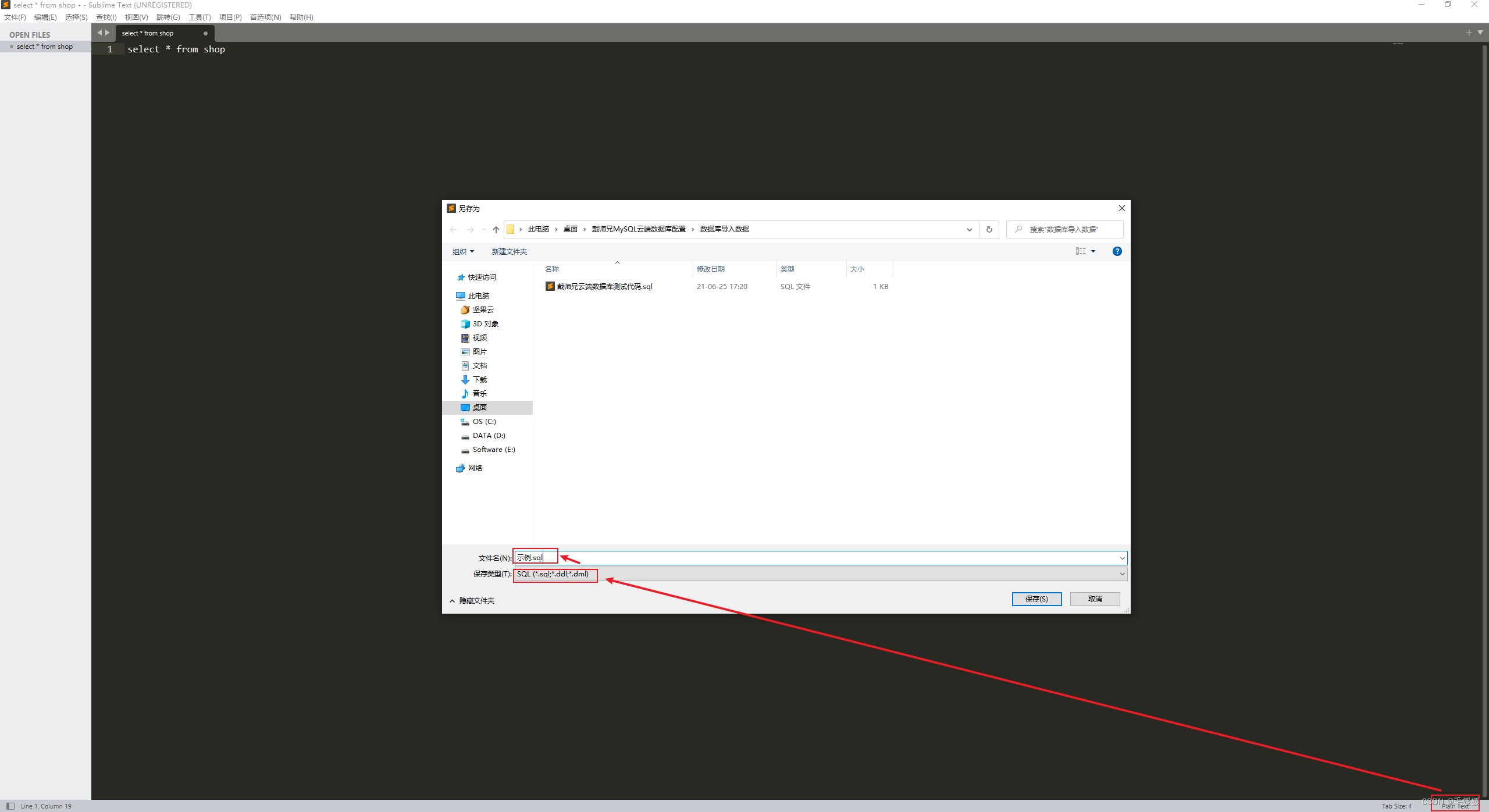1489x812 pixels.
Task: Open Sublime 首选项(N) menu
Action: tap(265, 17)
